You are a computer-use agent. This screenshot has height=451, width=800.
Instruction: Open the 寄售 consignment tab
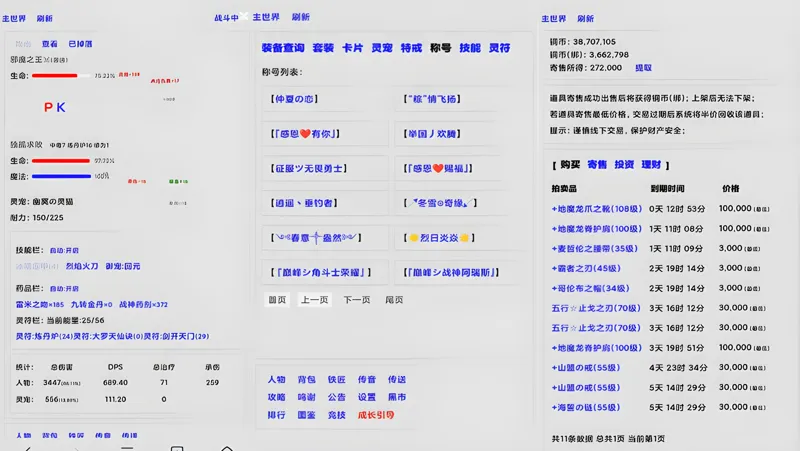[597, 164]
